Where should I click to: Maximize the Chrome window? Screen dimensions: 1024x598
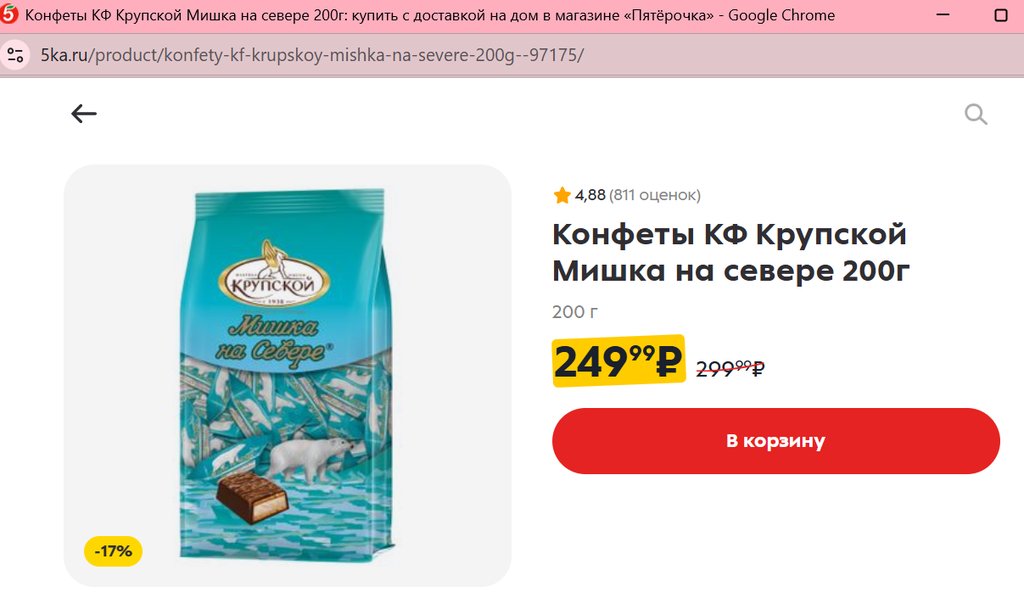click(x=1000, y=14)
